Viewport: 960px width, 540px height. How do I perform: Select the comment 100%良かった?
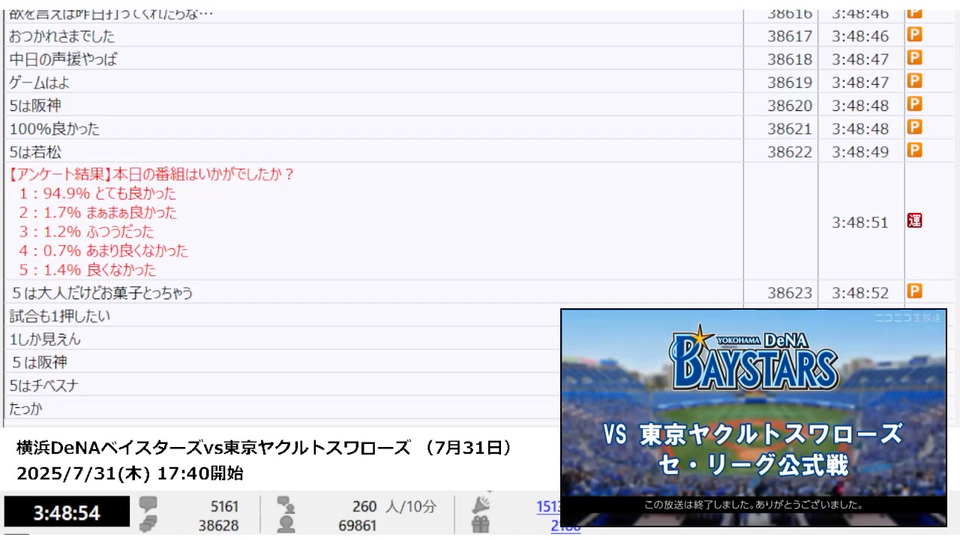54,129
